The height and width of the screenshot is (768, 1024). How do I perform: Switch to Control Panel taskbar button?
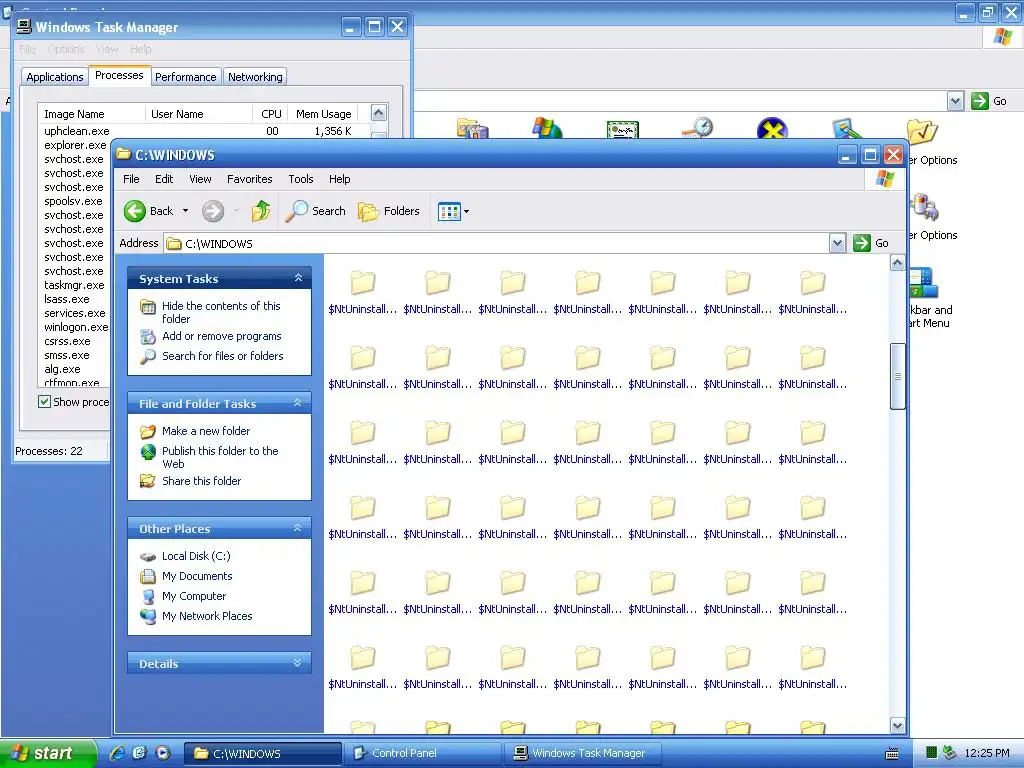424,753
